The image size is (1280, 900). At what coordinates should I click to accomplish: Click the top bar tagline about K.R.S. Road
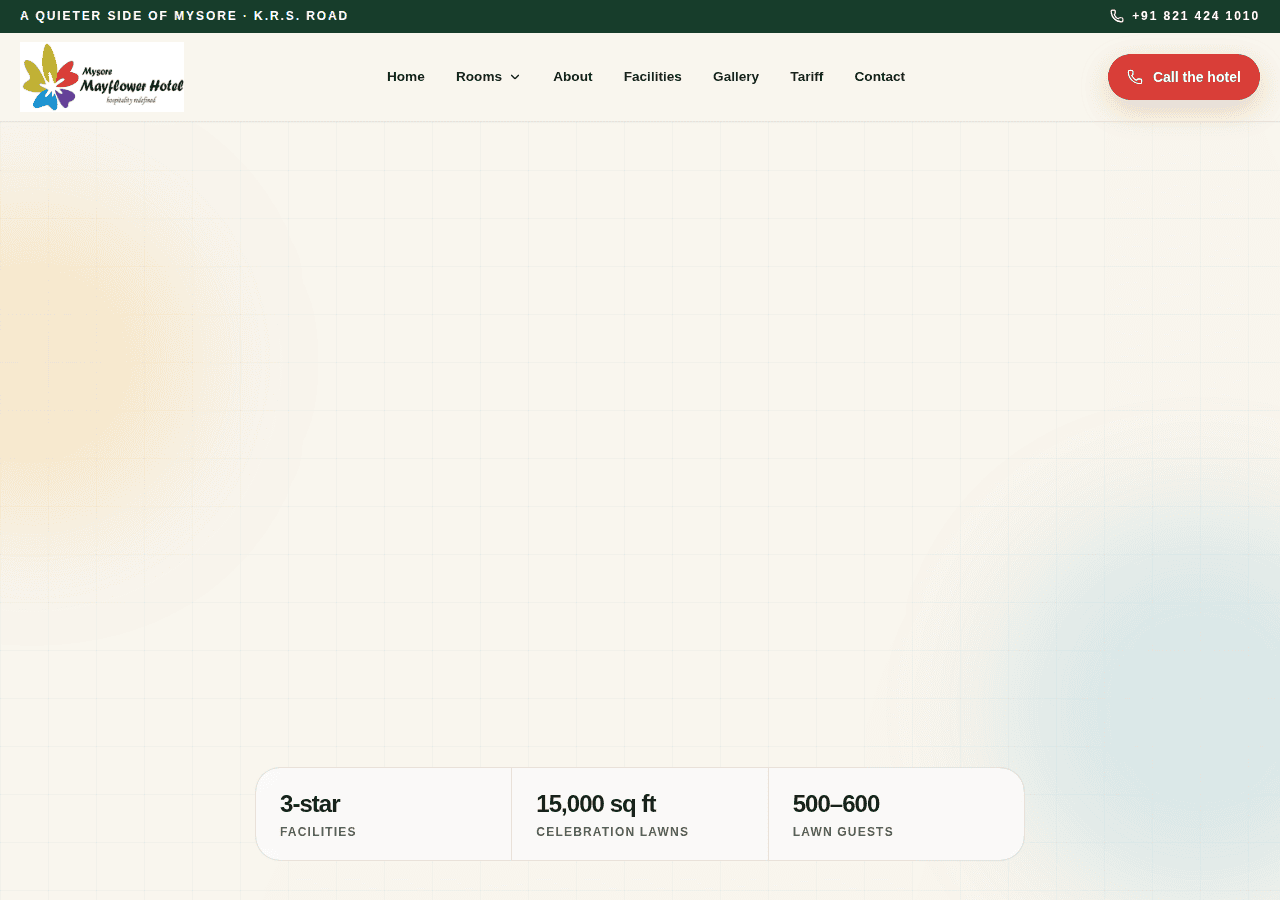184,16
